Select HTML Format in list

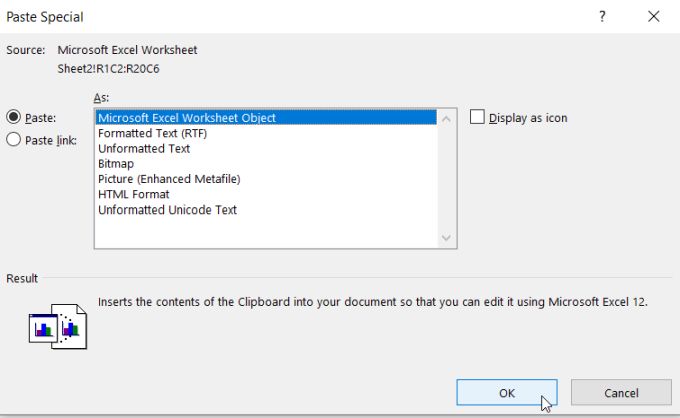[134, 194]
